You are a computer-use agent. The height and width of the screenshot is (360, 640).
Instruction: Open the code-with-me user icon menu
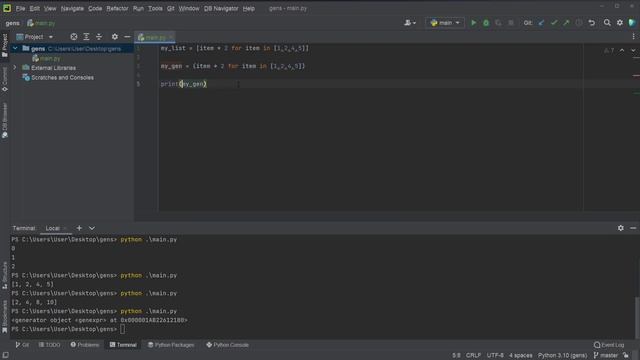pos(410,23)
